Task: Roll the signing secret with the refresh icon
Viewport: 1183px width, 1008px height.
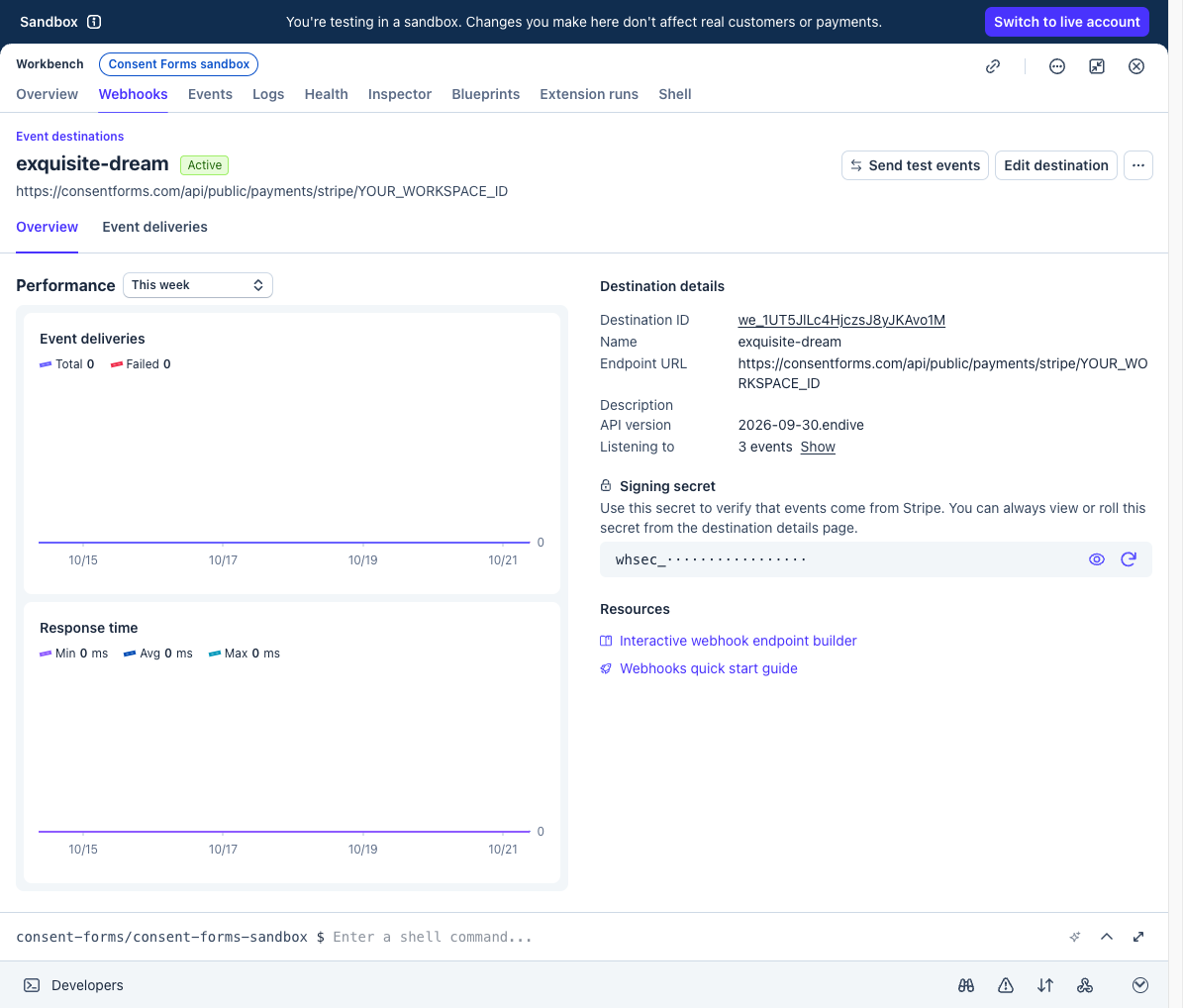Action: pos(1129,559)
